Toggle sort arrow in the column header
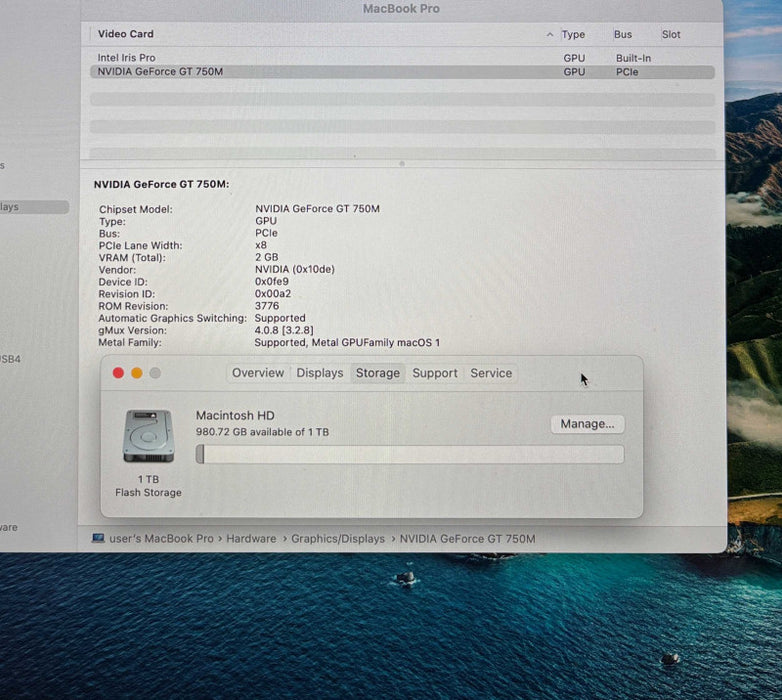This screenshot has height=700, width=782. (550, 34)
